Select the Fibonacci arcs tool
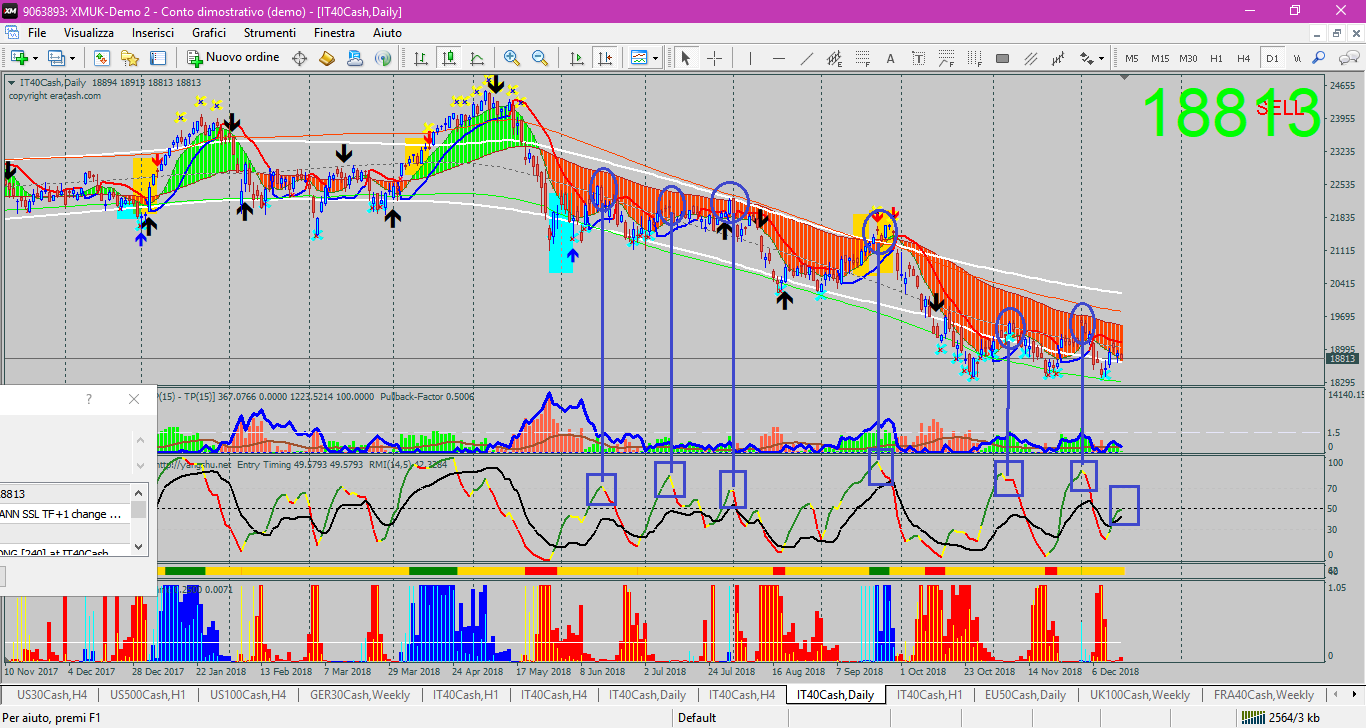 coord(946,57)
